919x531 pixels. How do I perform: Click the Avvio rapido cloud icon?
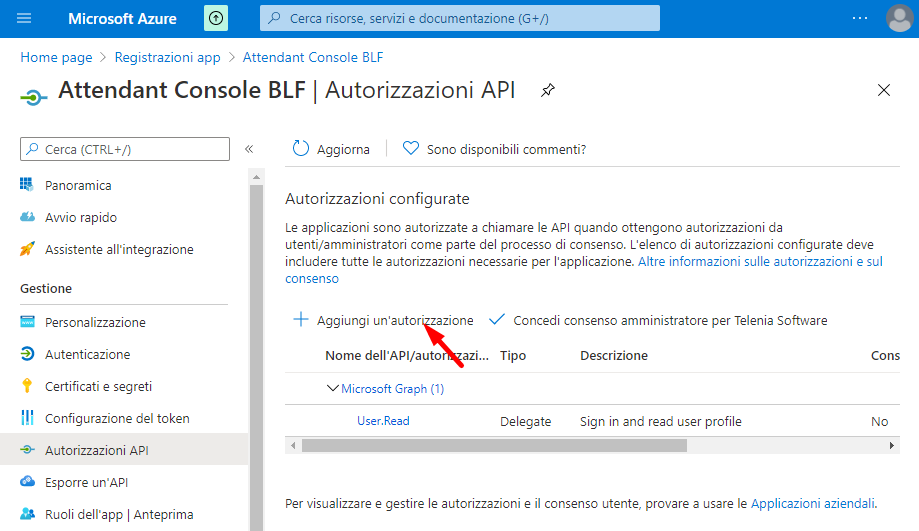tap(27, 217)
